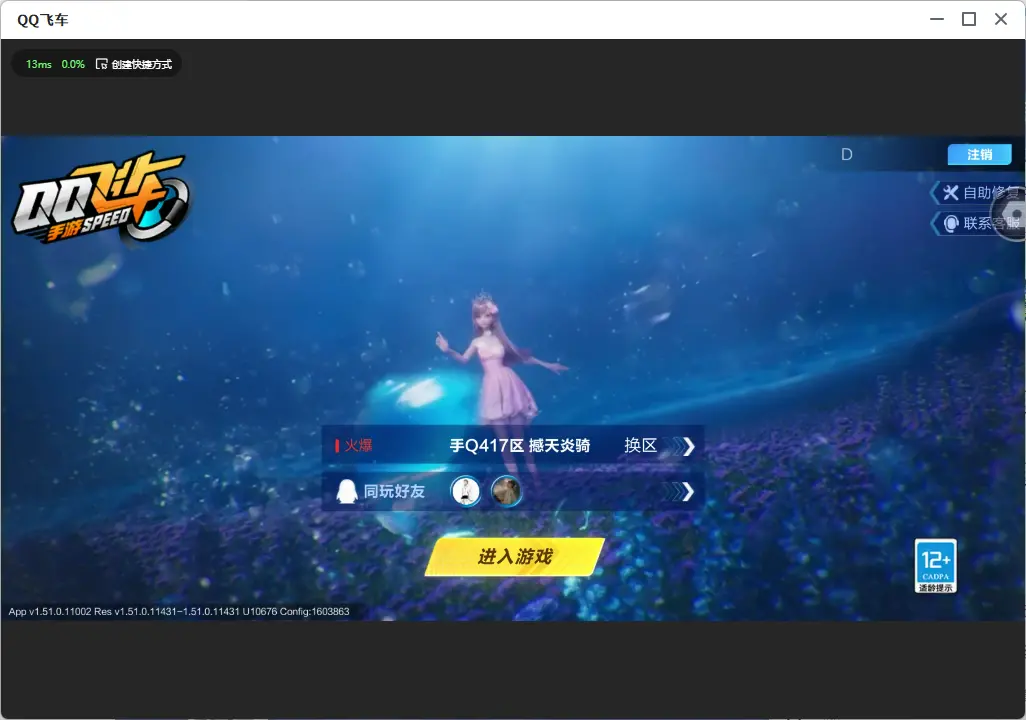Screen dimensions: 1026x720
Task: Click the headset customer service icon
Action: pyautogui.click(x=951, y=224)
